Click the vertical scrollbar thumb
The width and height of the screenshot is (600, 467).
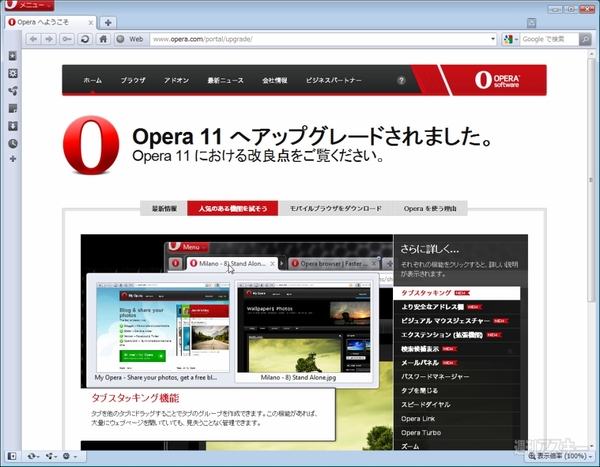[x=591, y=180]
